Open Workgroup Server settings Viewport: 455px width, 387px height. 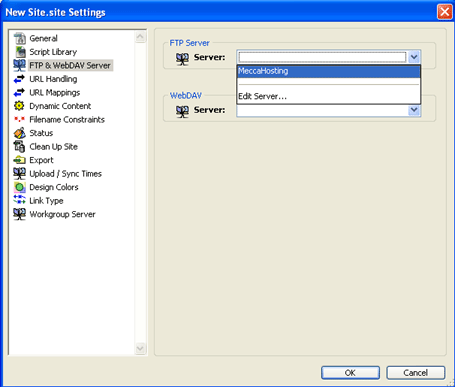pos(62,214)
